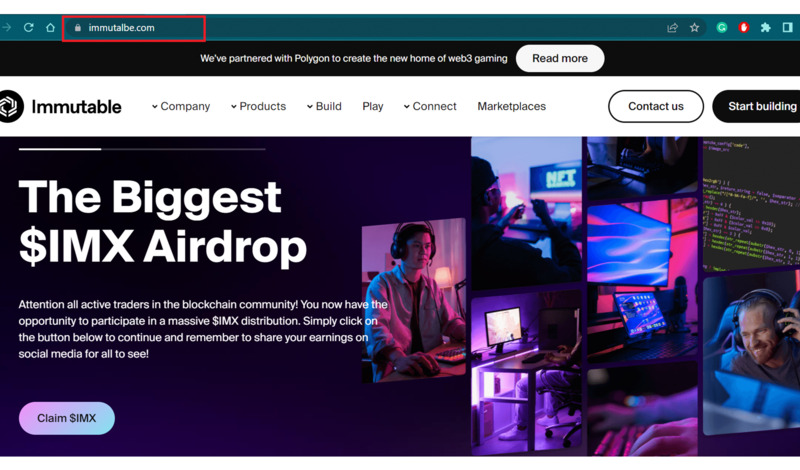Reload the page with the refresh icon
The height and width of the screenshot is (470, 800).
29,28
